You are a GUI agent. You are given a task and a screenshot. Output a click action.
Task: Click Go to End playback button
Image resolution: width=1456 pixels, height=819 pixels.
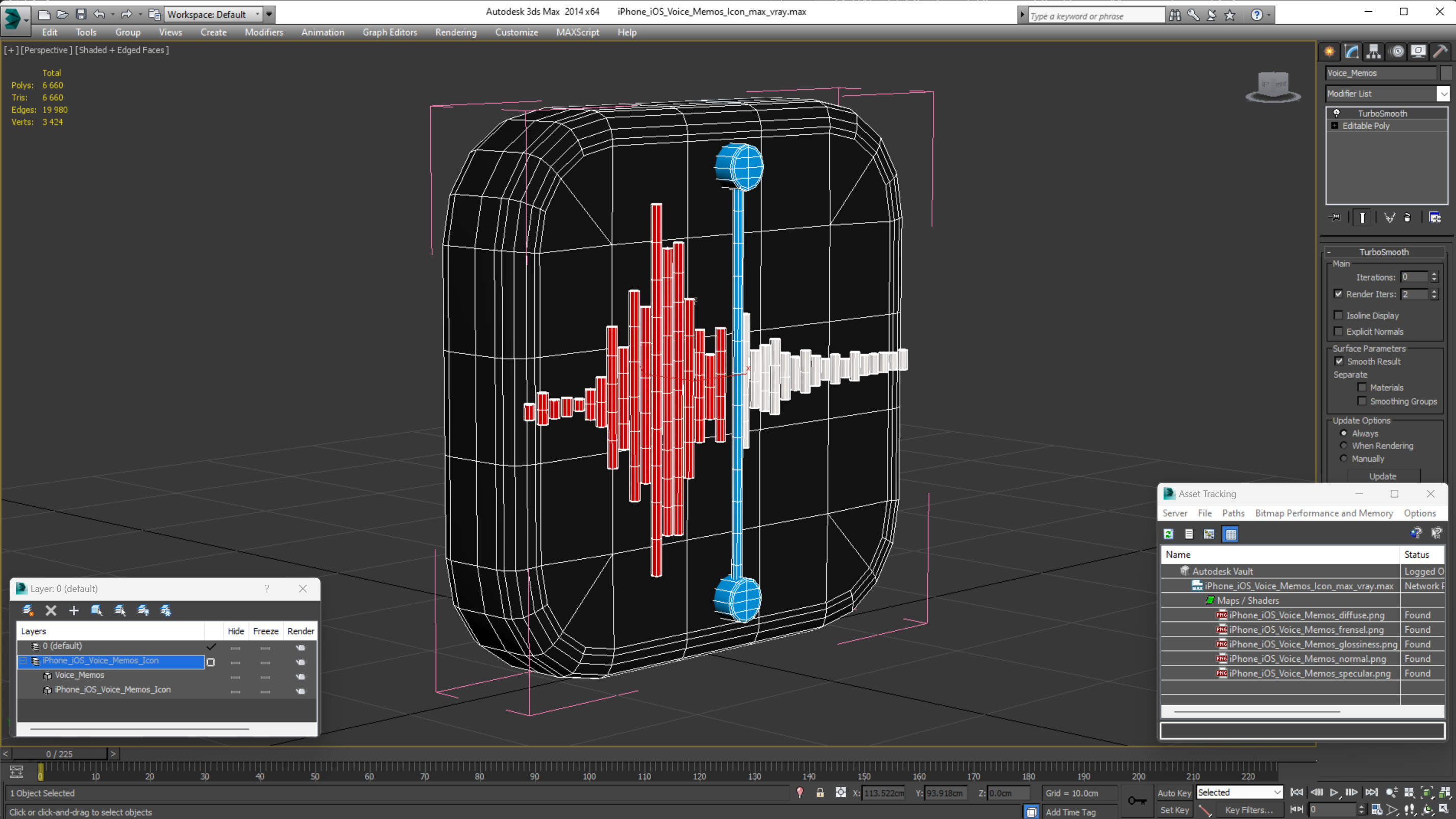point(1371,792)
